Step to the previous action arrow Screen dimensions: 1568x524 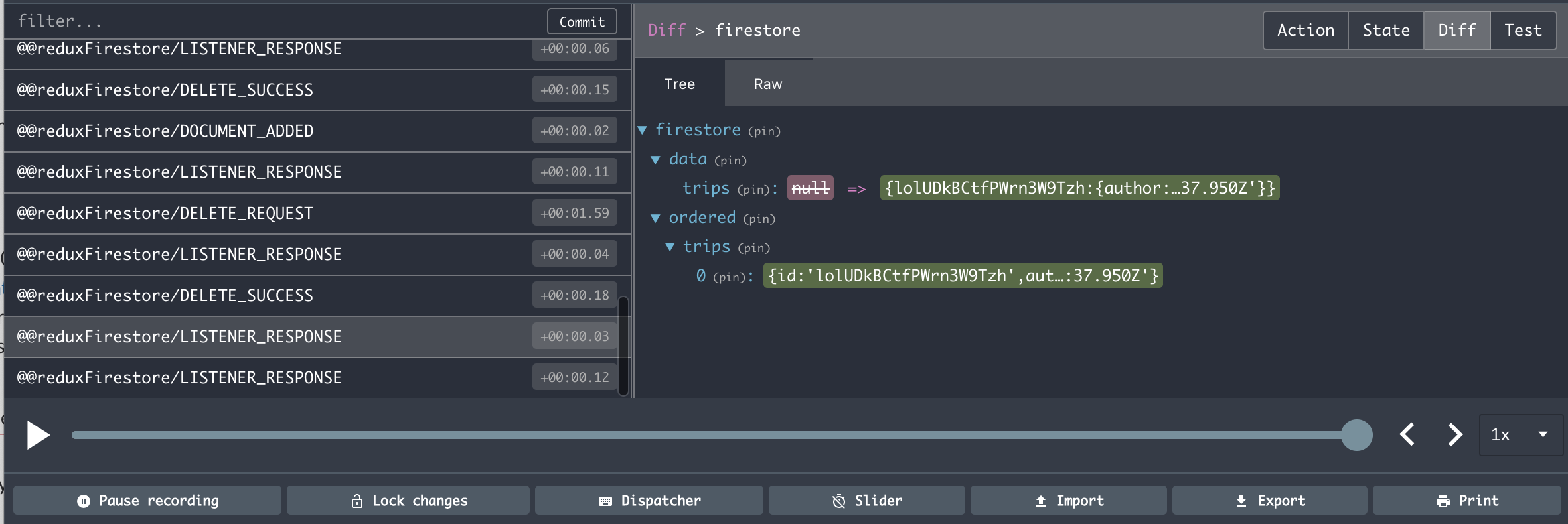pos(1407,435)
